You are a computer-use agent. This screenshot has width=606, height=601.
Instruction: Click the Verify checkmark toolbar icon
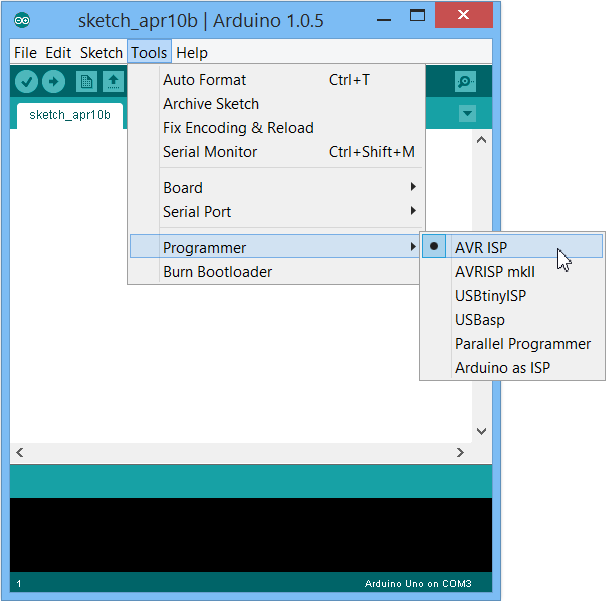[x=26, y=82]
